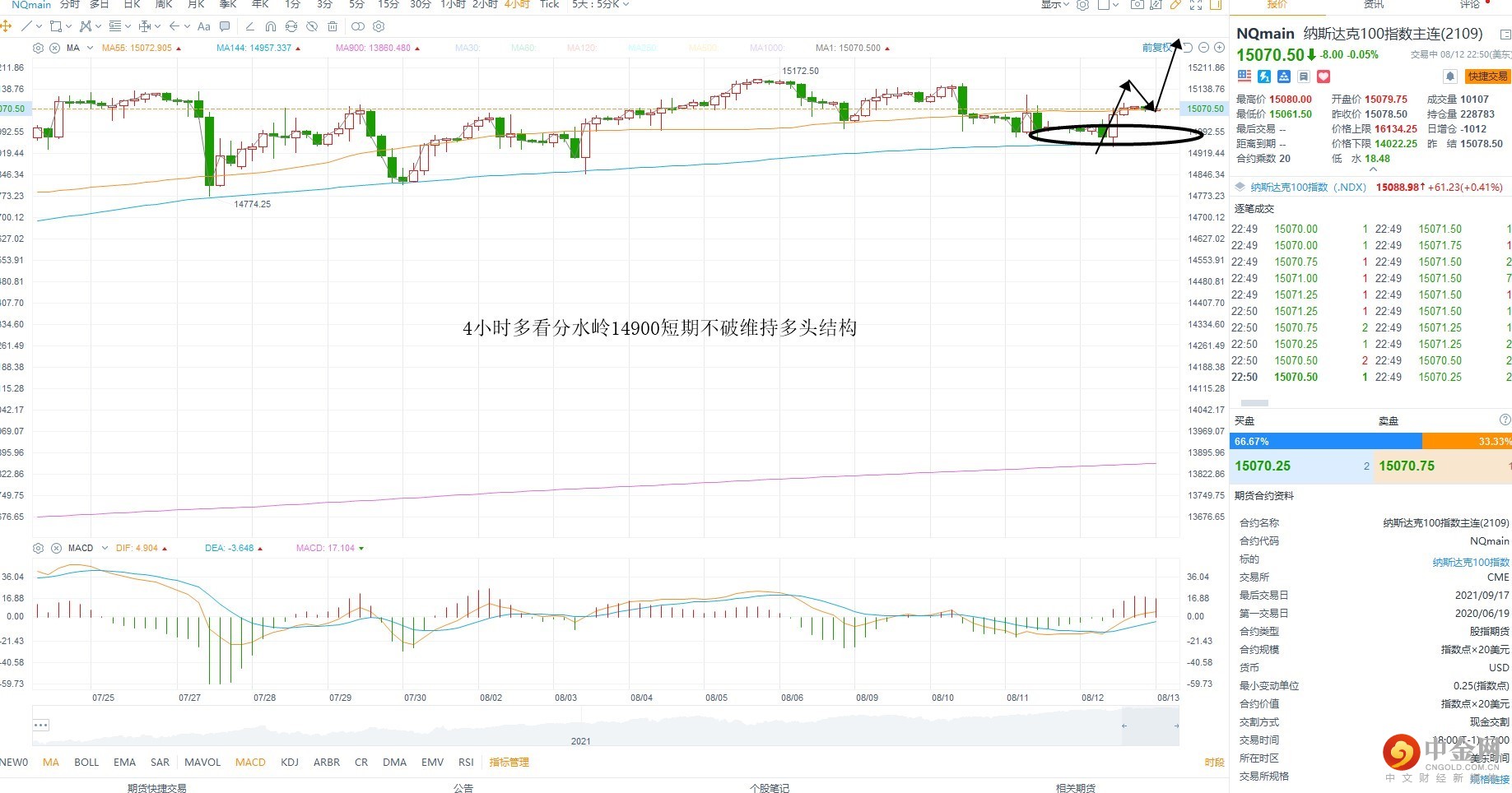Remove the MA indicator with X icon
The width and height of the screenshot is (1512, 793).
tap(55, 48)
